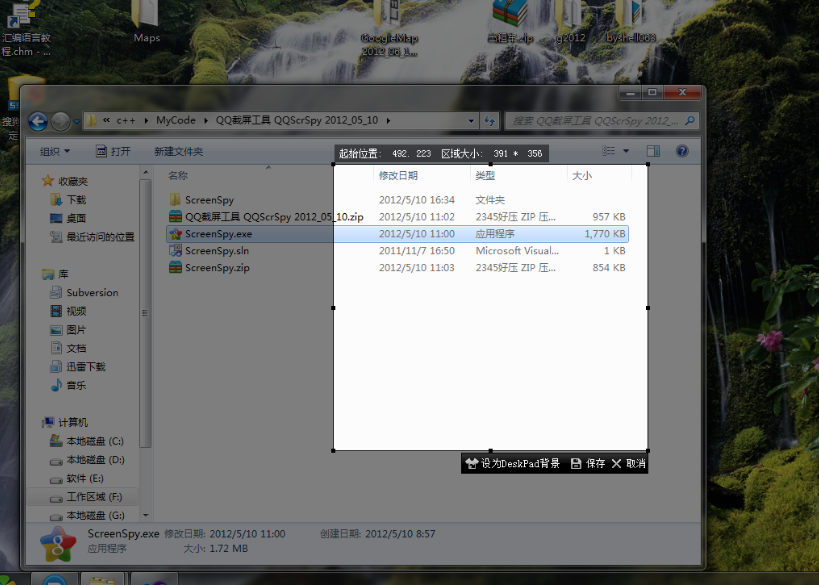Open Explorer help icon

[x=682, y=151]
